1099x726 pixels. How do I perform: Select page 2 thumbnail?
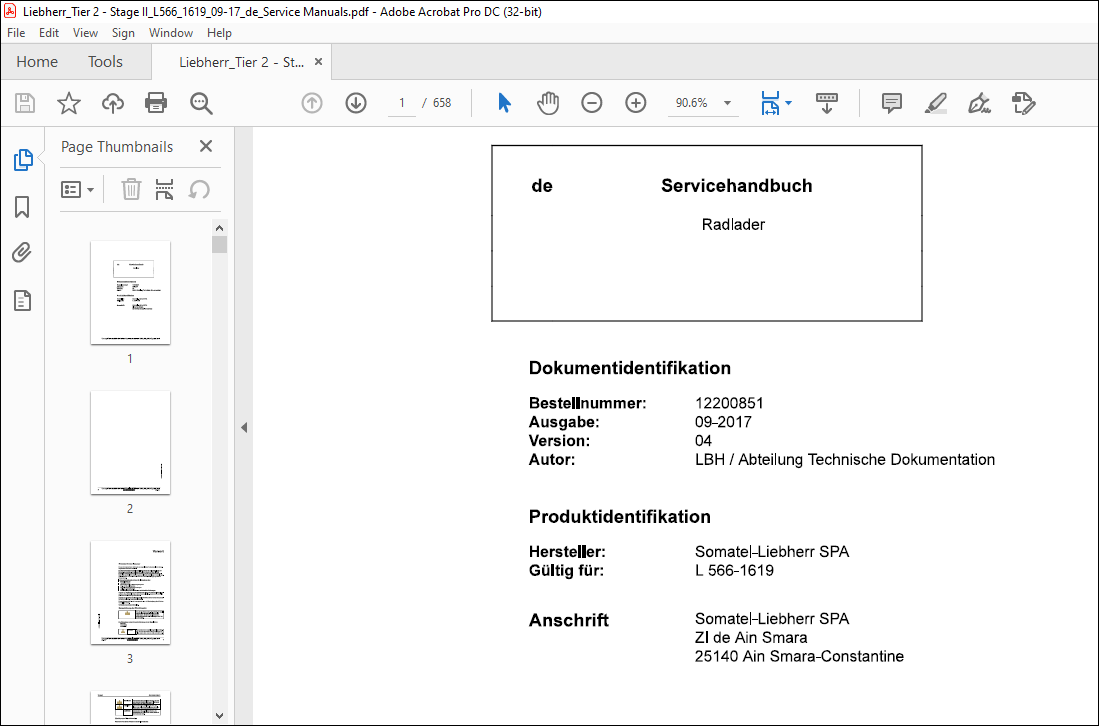(x=130, y=442)
